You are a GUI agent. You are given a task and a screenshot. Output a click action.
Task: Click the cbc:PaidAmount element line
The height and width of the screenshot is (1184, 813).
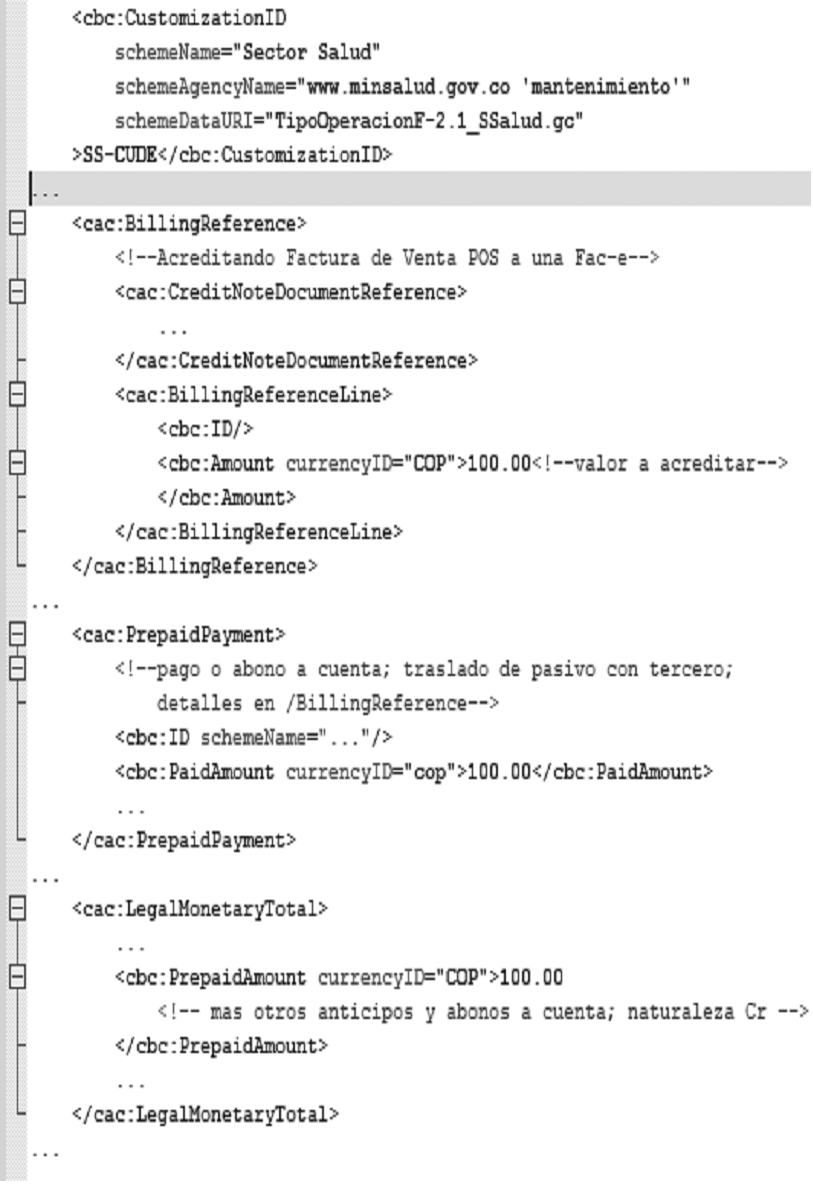(x=414, y=772)
